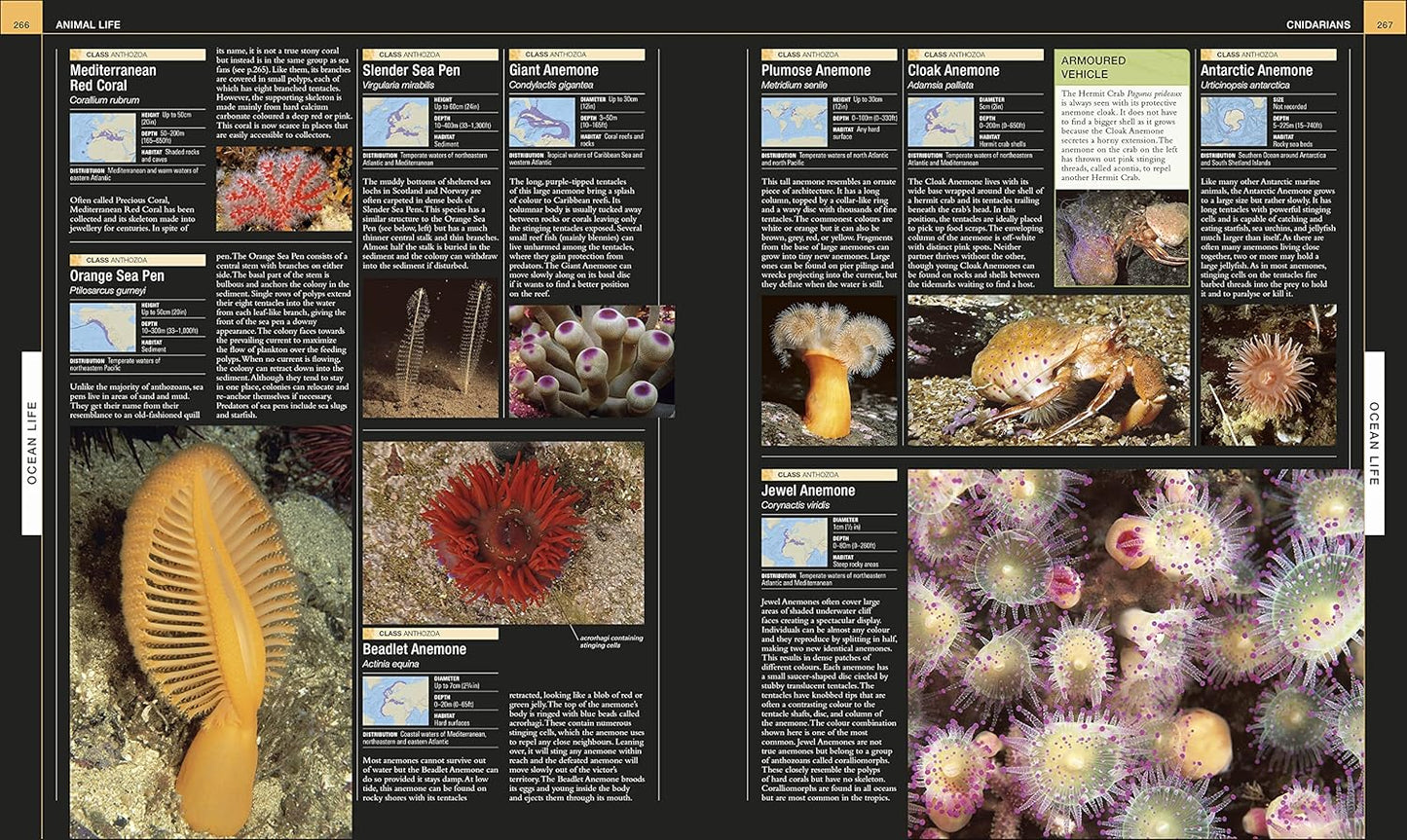Image resolution: width=1407 pixels, height=840 pixels.
Task: View the slender sea pens photo
Action: click(x=429, y=348)
